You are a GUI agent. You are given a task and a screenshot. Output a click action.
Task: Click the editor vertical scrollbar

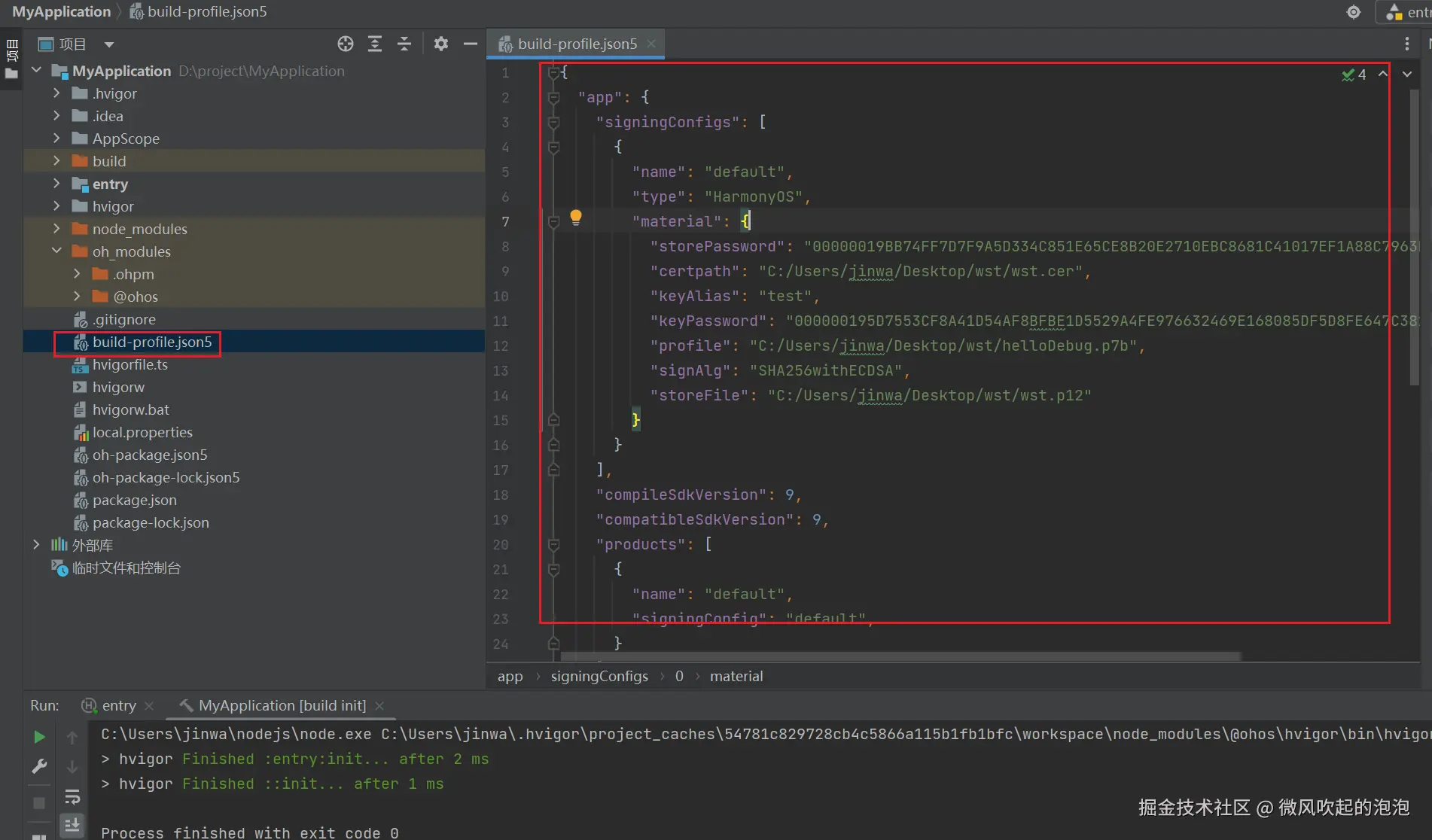click(1414, 237)
